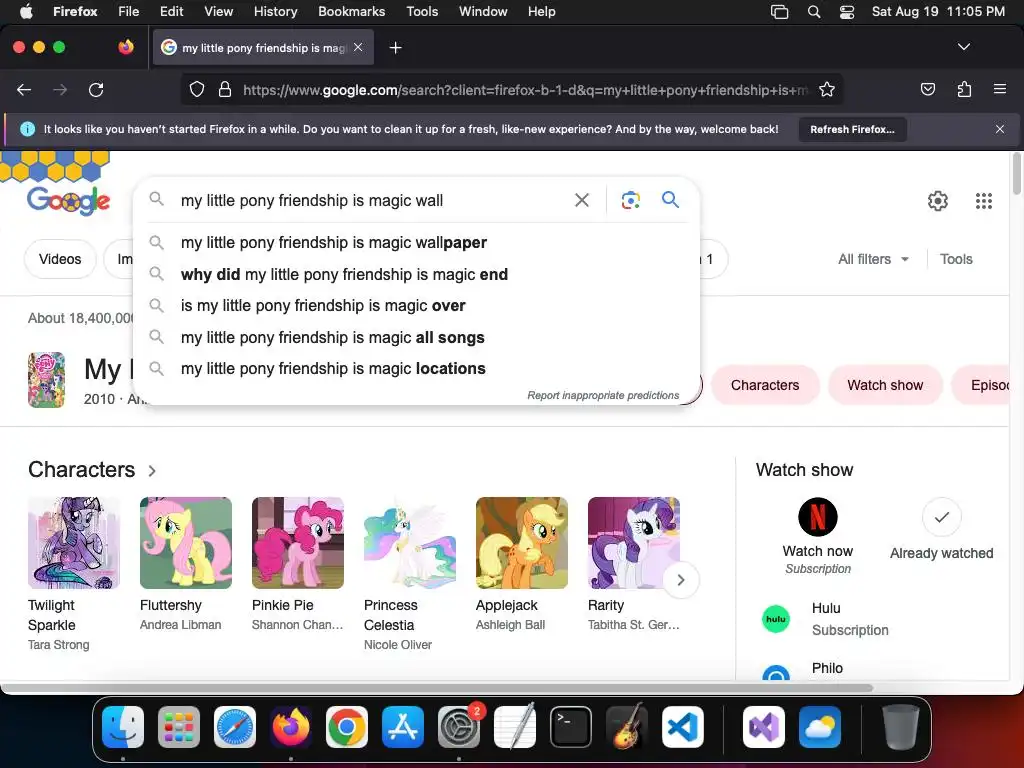Choose suggestion ending in 'locations'
The image size is (1024, 768).
click(416, 368)
